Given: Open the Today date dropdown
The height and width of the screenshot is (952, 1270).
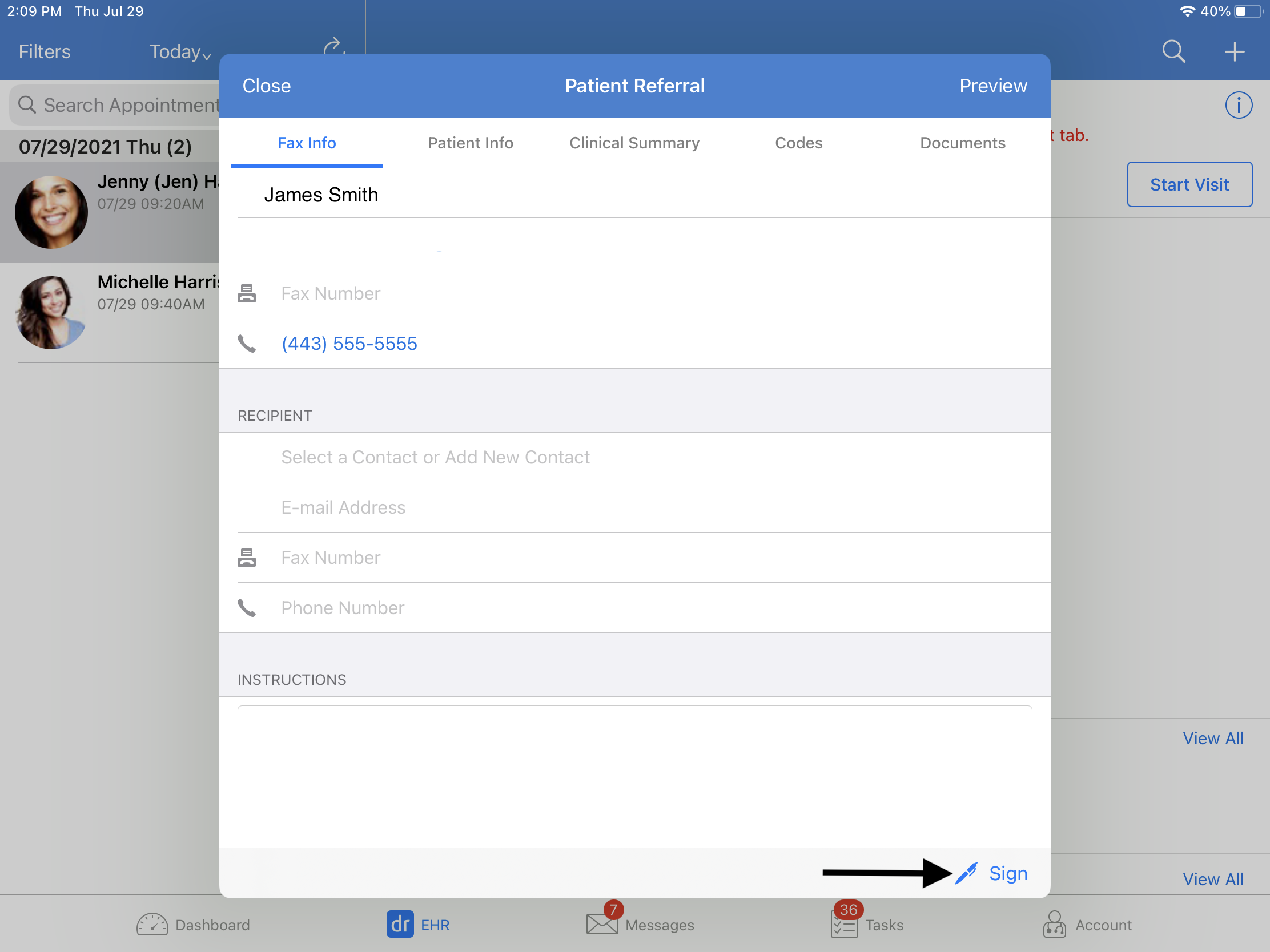Looking at the screenshot, I should pos(180,51).
